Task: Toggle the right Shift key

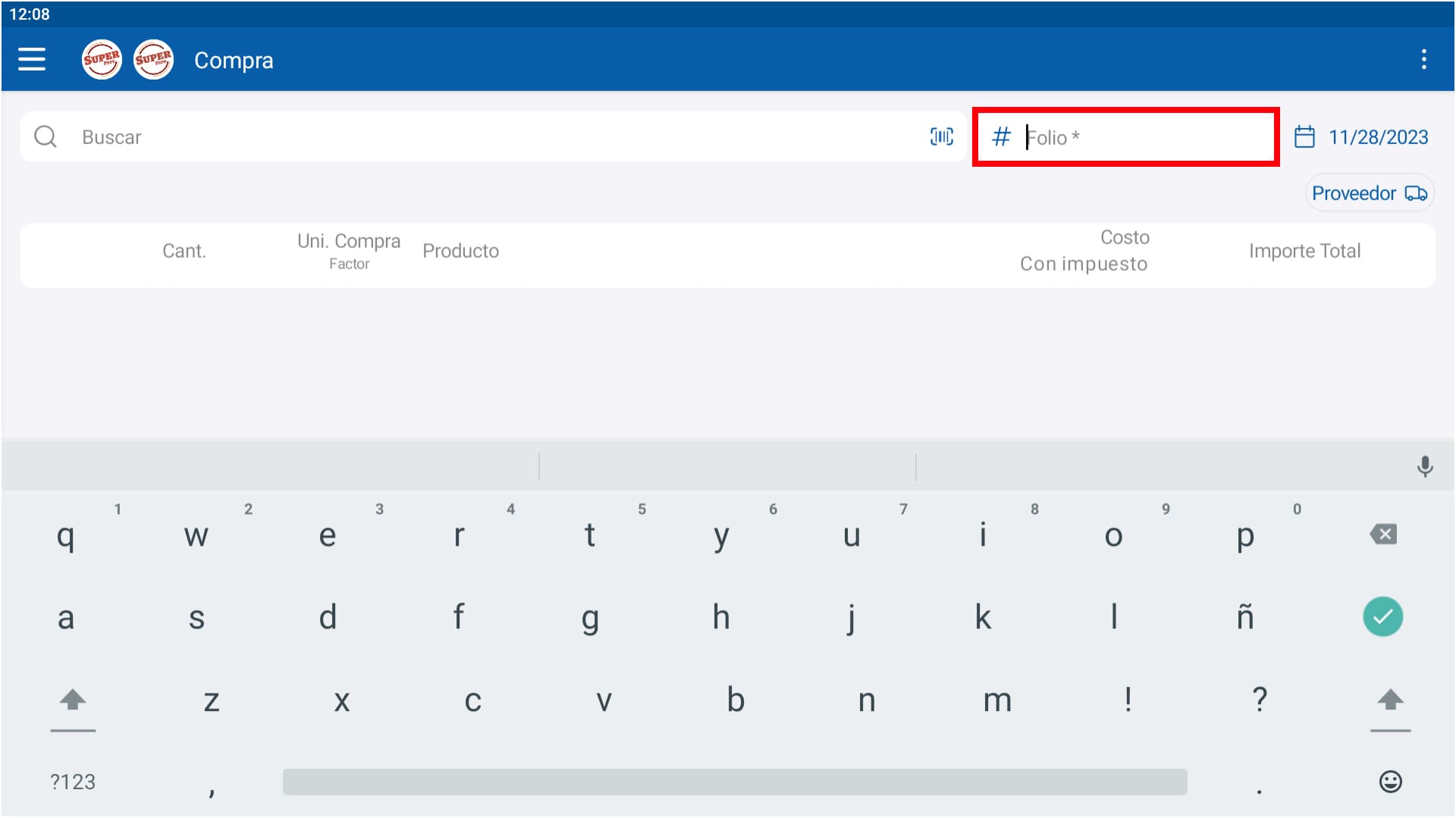Action: coord(1390,700)
